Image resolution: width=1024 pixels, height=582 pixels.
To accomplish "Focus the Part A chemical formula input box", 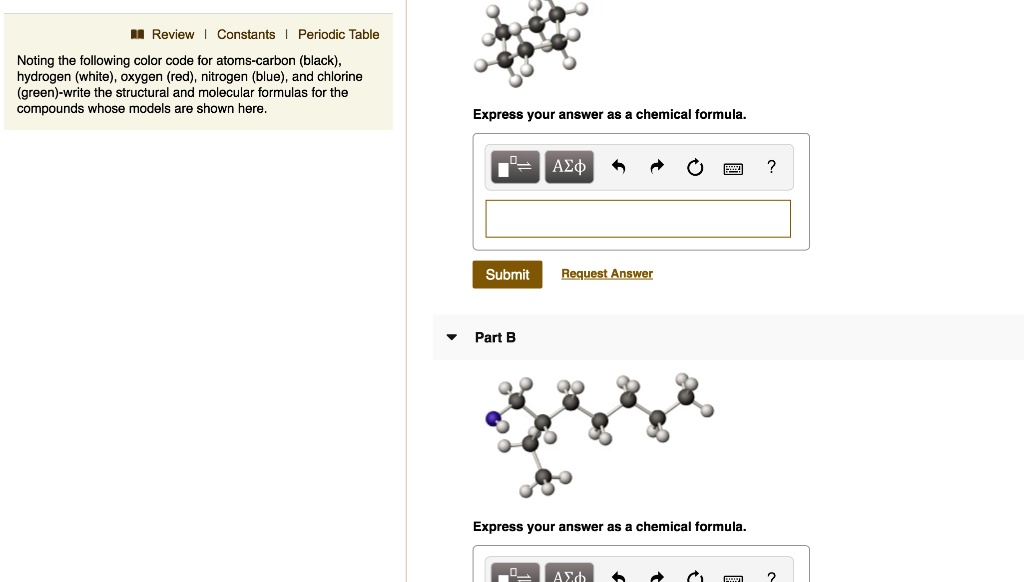I will [638, 219].
